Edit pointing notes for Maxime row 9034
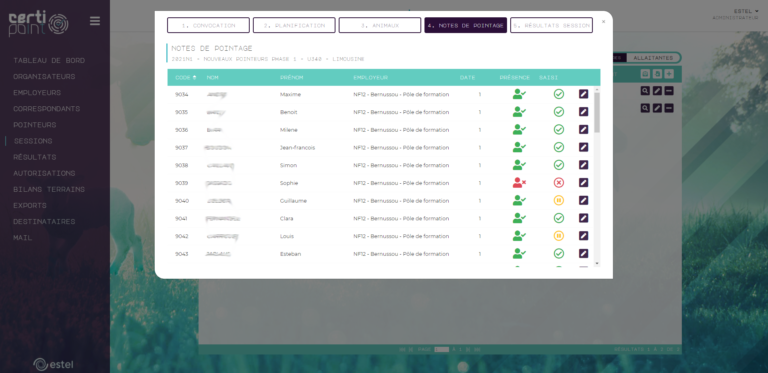768x373 pixels. pyautogui.click(x=583, y=94)
